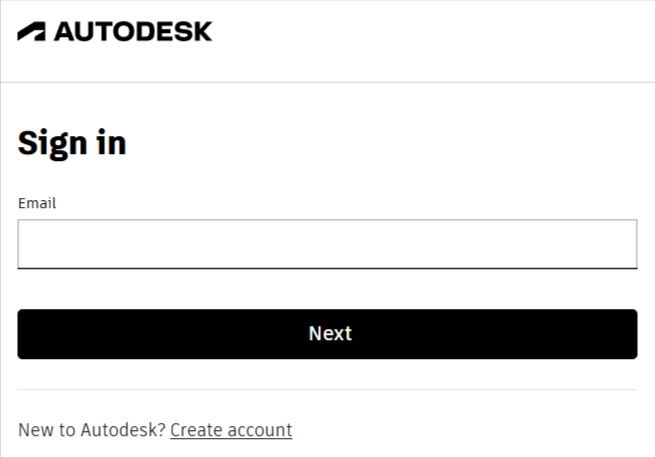
Task: Select the Autodesk brand logo at top
Action: [x=115, y=32]
